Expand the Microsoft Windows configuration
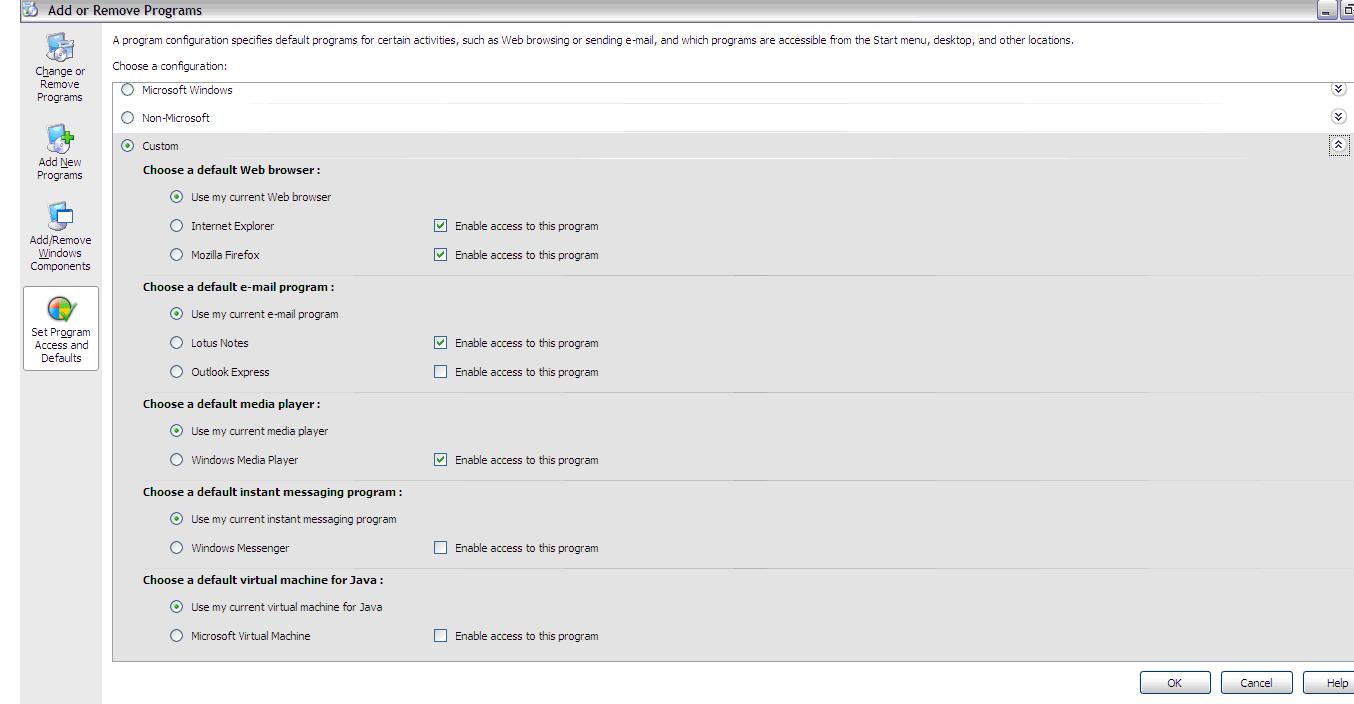 [x=1339, y=90]
